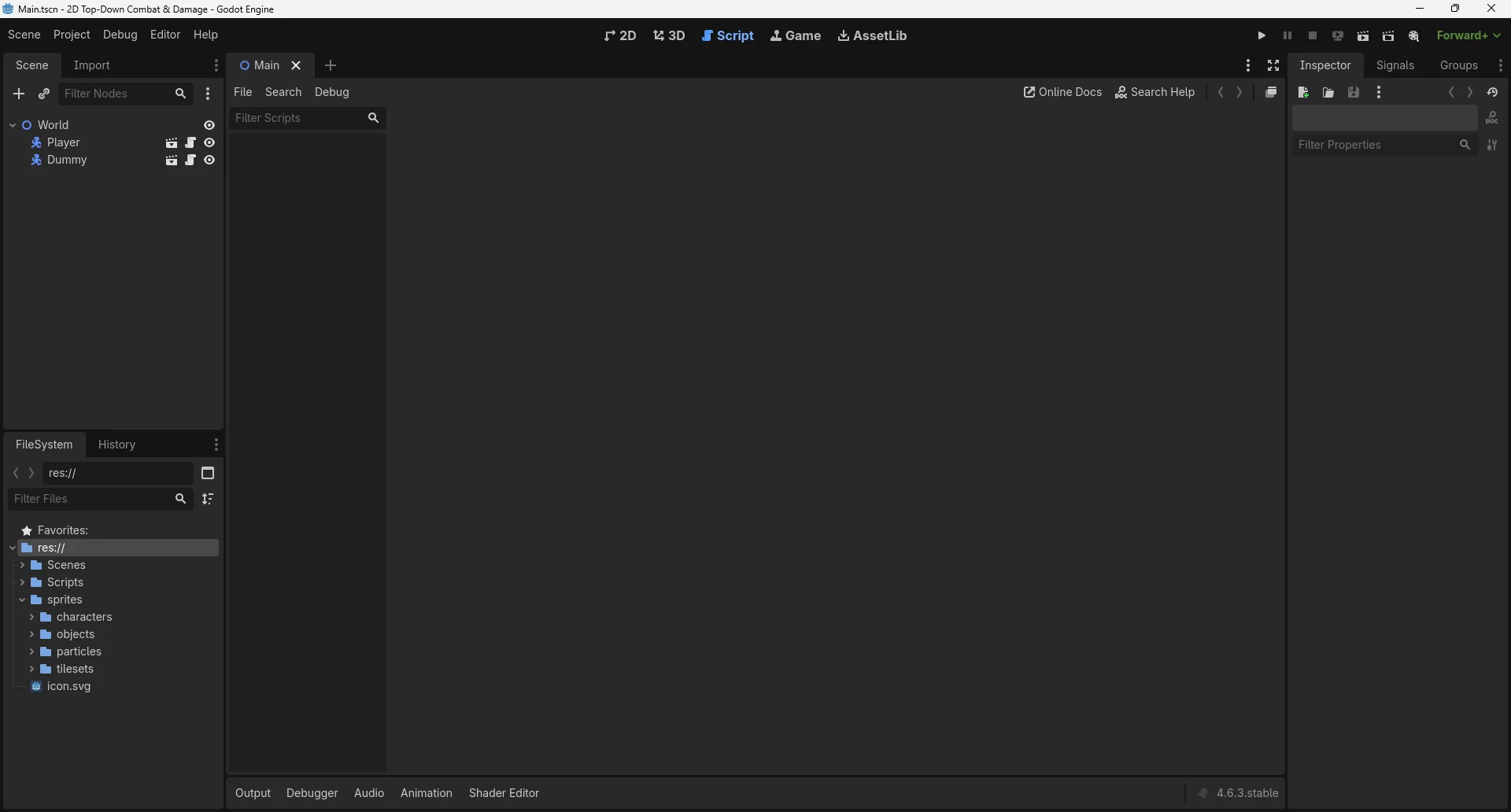Open the Scene menu
1511x812 pixels.
pos(24,35)
